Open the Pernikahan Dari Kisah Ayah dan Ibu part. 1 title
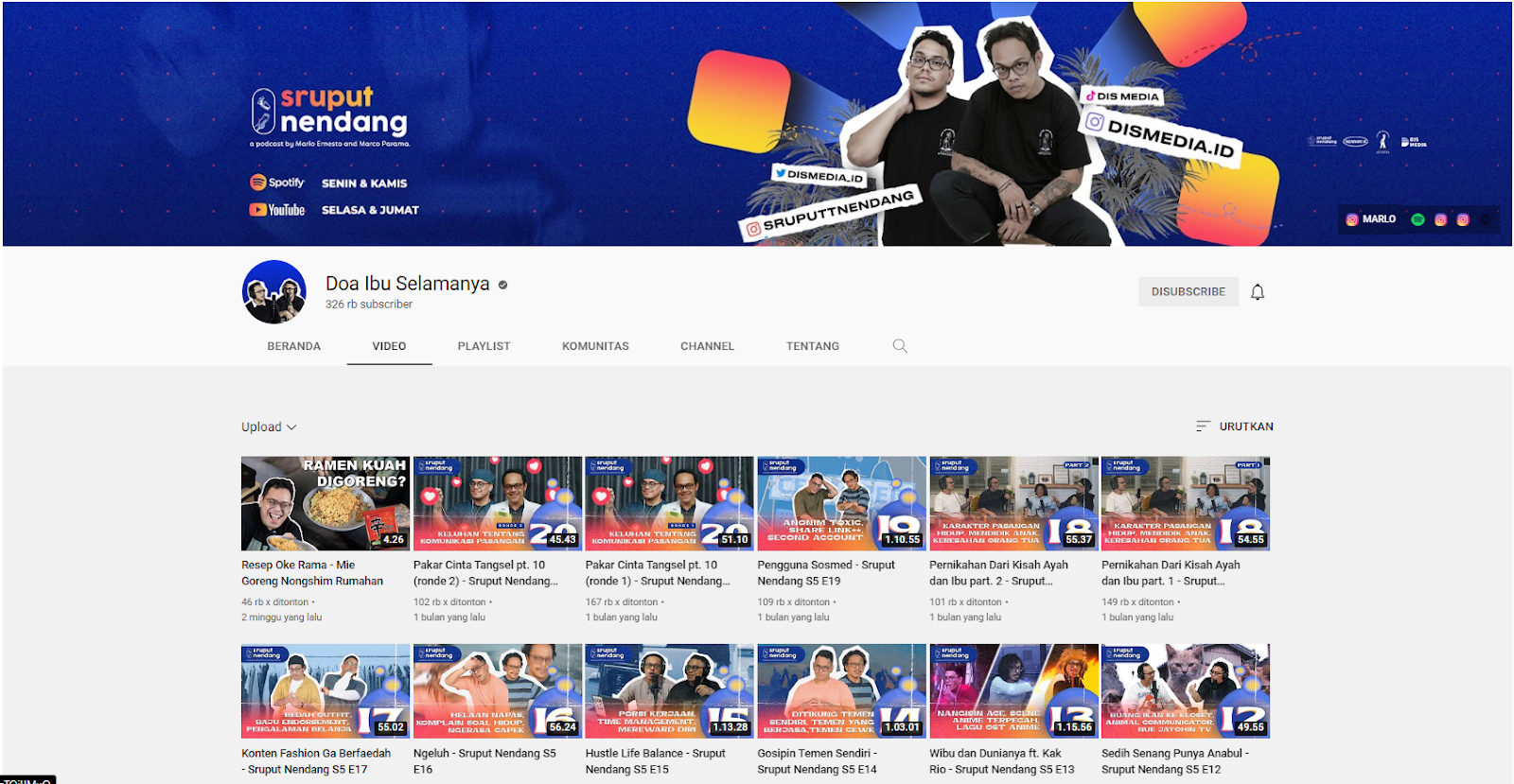The height and width of the screenshot is (784, 1514). (x=1171, y=573)
